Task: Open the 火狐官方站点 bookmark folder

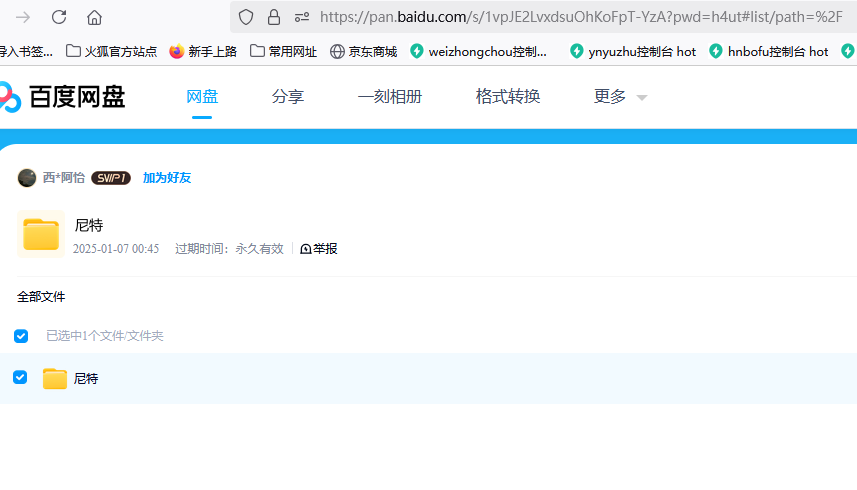Action: [x=111, y=51]
